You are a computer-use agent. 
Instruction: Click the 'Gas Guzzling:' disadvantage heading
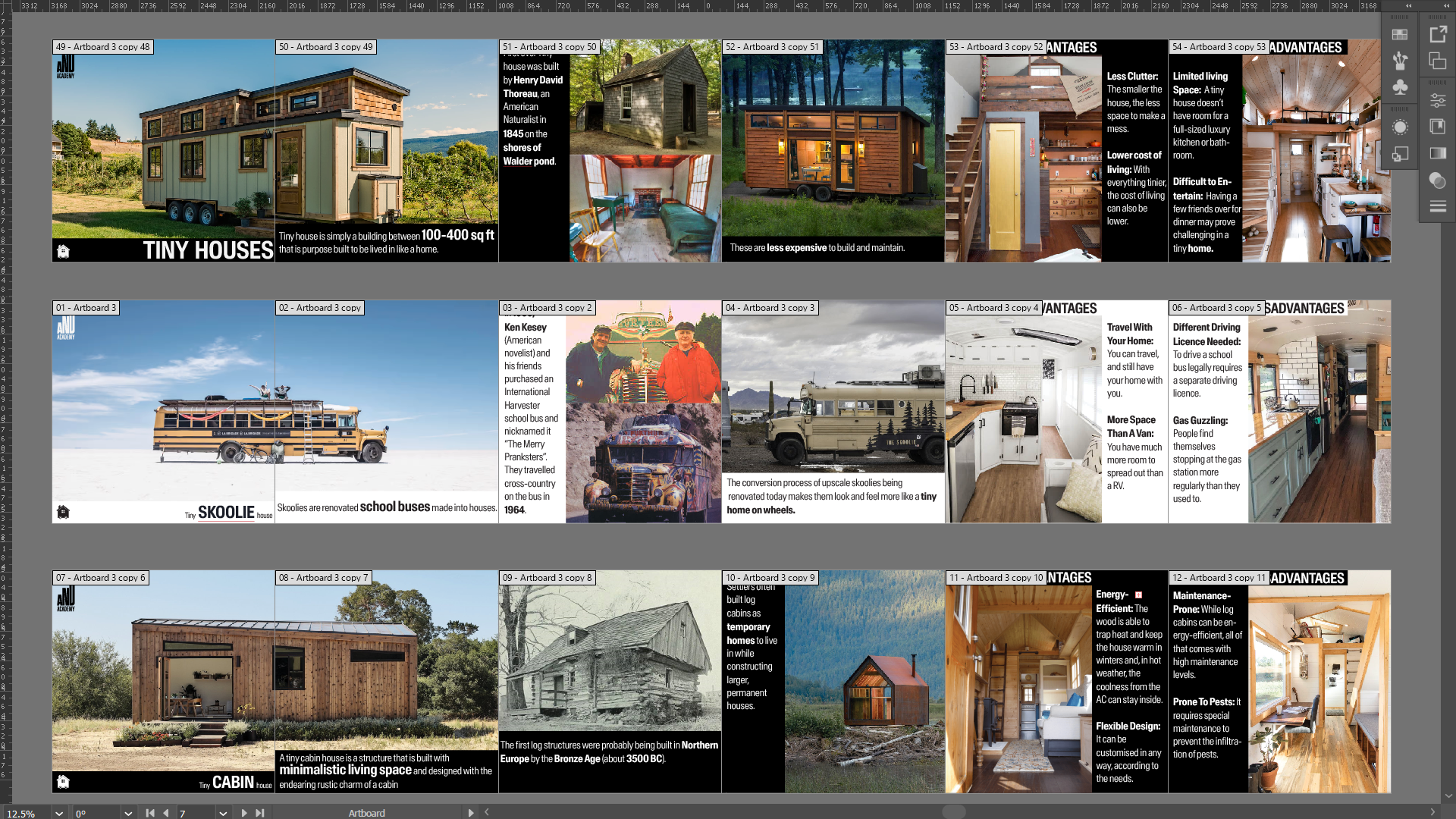(x=1200, y=421)
